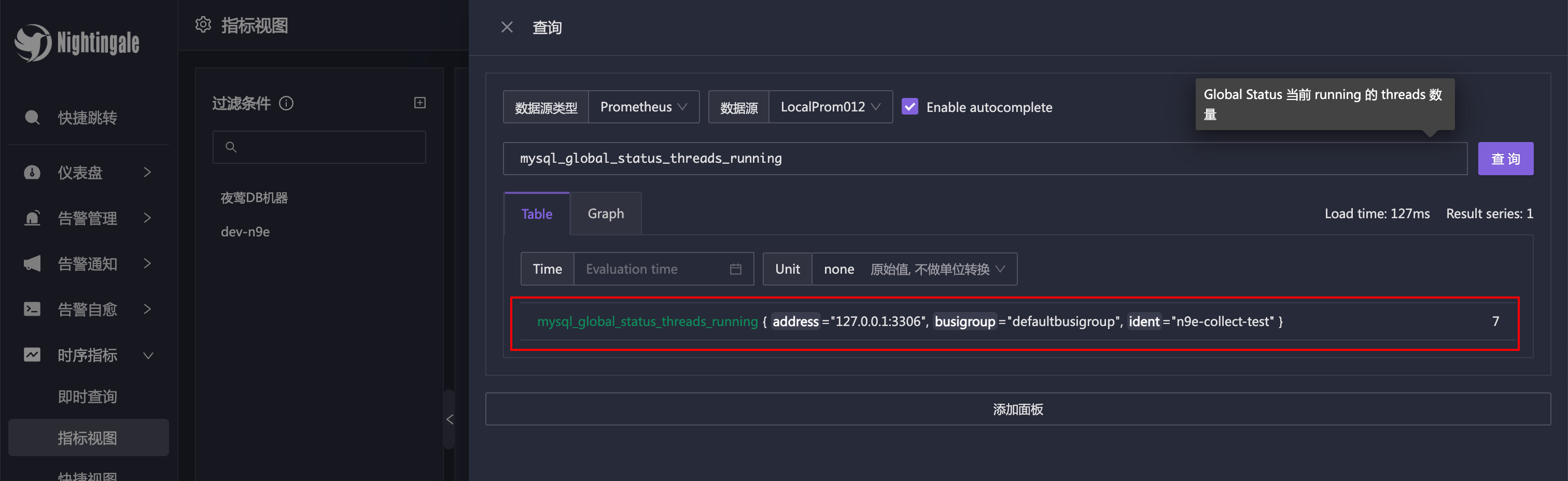Click the purple 查询 query button
This screenshot has height=481, width=1568.
pos(1506,158)
